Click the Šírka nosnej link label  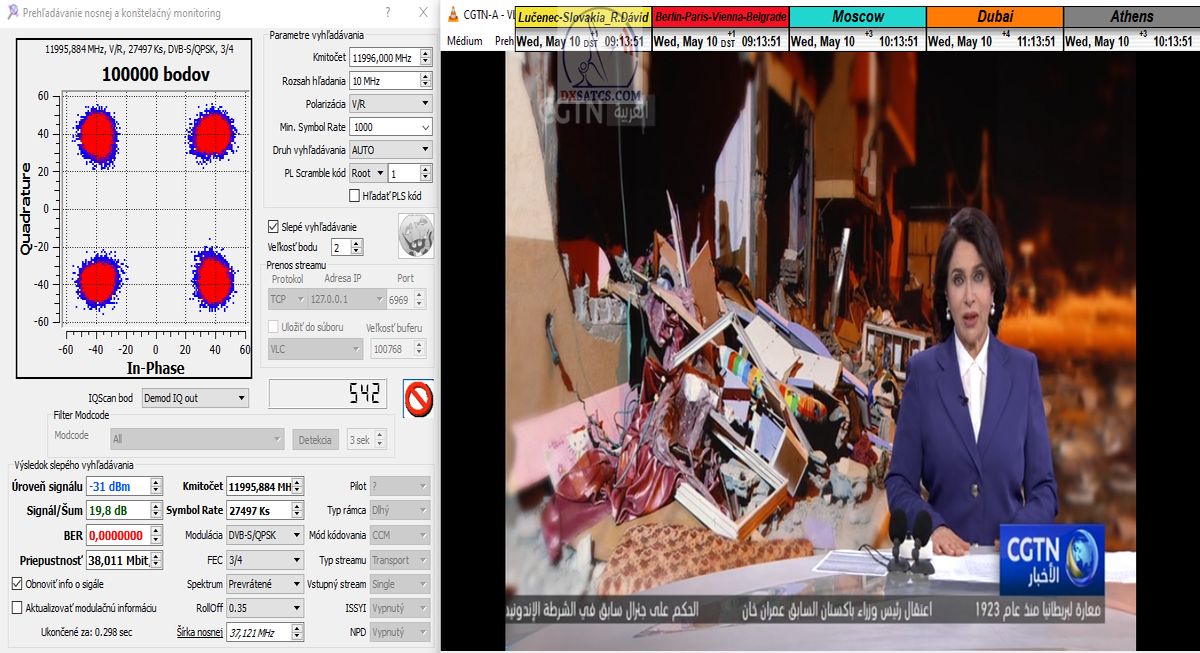(x=199, y=632)
